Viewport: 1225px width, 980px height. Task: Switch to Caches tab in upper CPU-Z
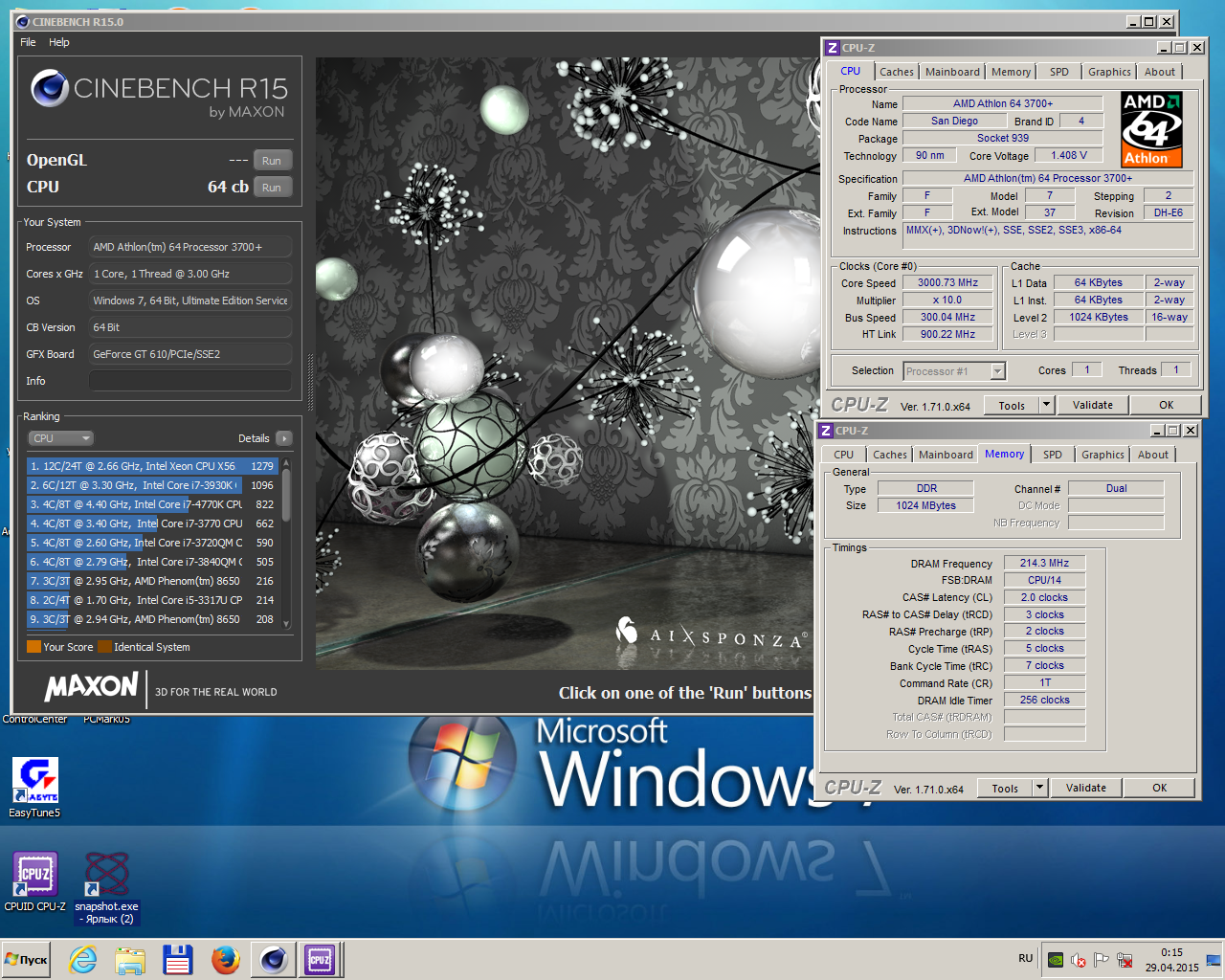click(x=897, y=72)
